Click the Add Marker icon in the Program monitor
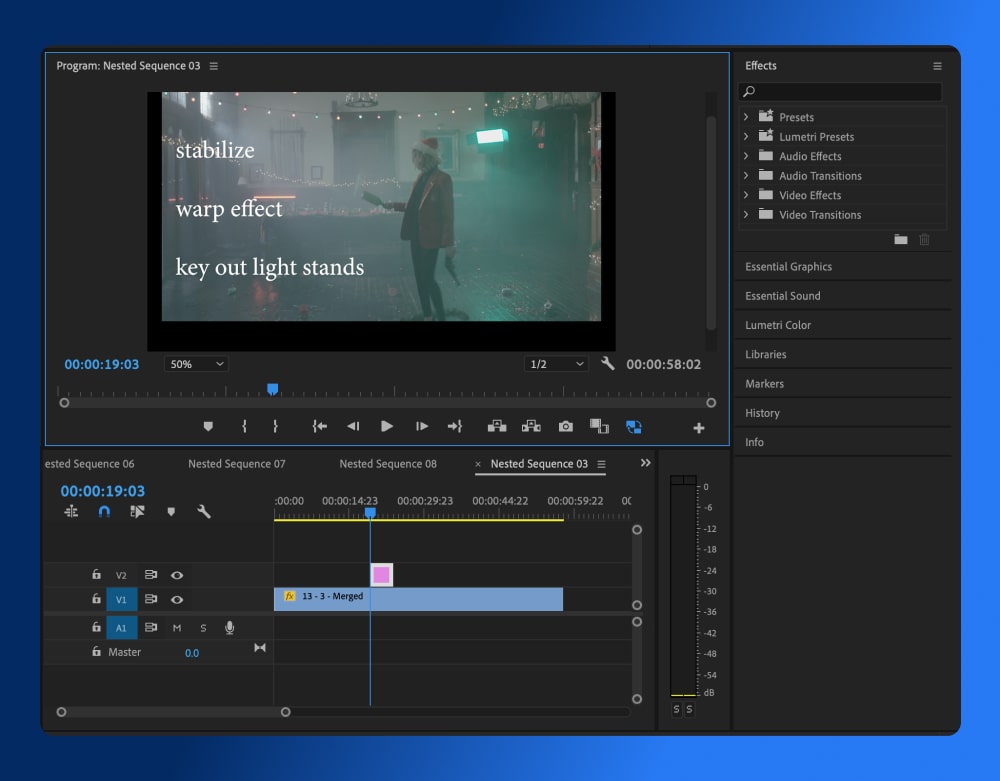 click(x=207, y=426)
